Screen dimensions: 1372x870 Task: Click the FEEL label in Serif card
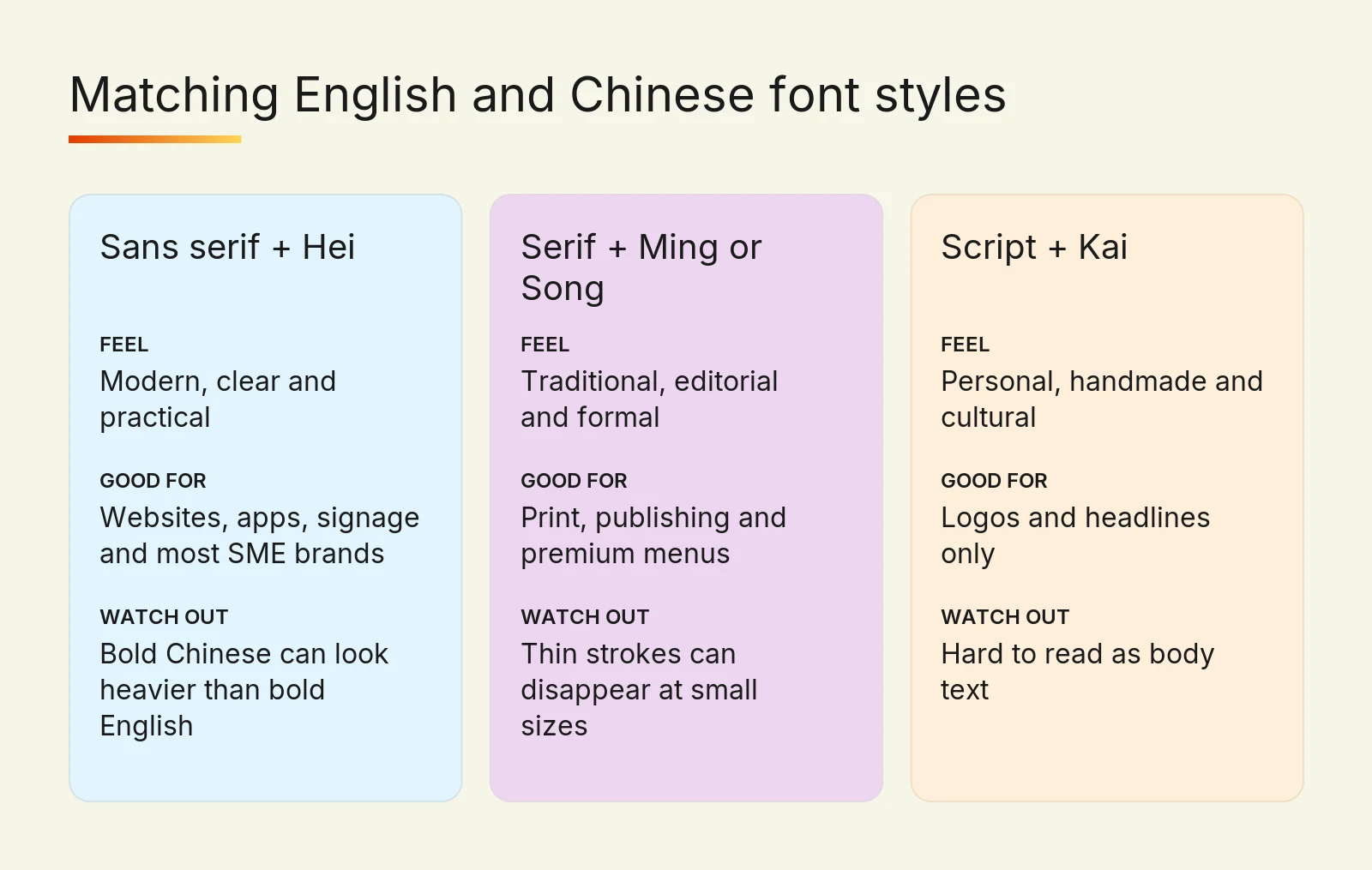point(545,345)
